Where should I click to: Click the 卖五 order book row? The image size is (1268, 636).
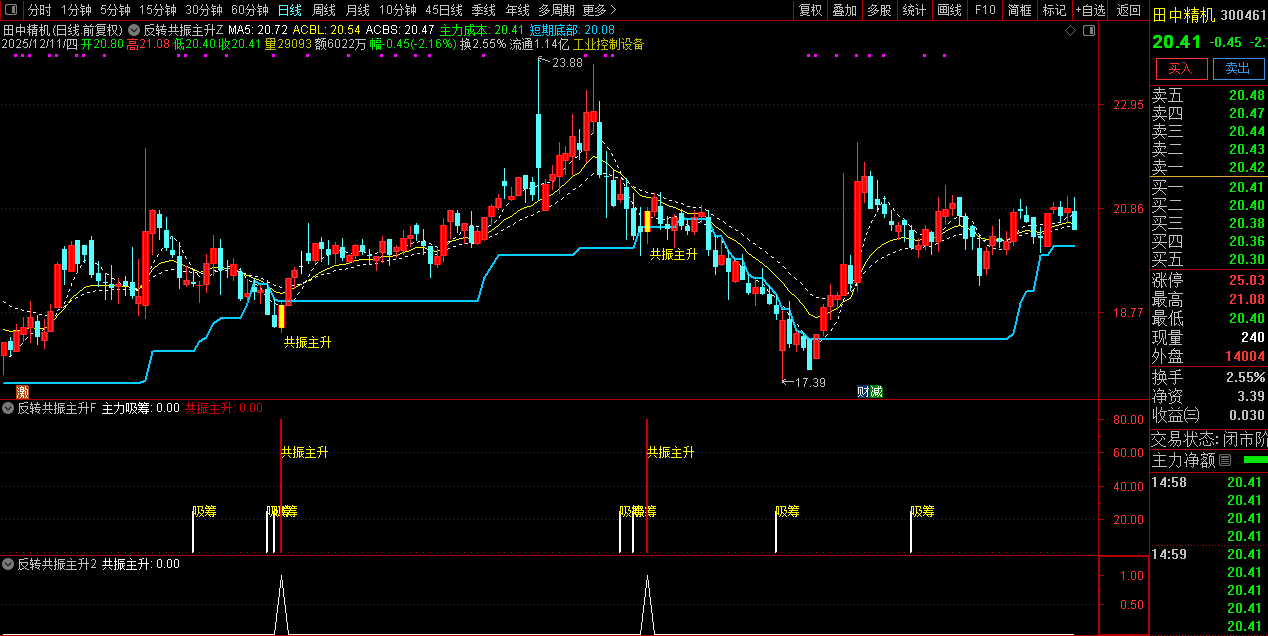[x=1209, y=95]
